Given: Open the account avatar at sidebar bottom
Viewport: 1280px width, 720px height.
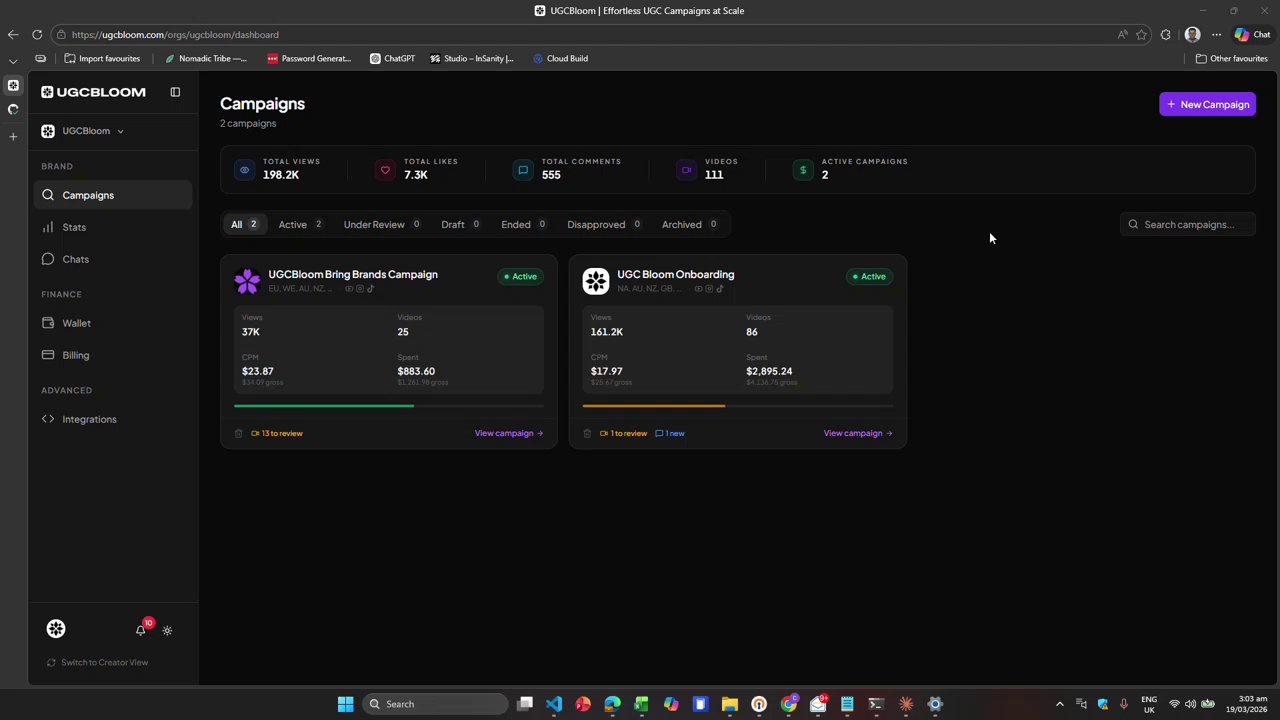Looking at the screenshot, I should pyautogui.click(x=56, y=629).
